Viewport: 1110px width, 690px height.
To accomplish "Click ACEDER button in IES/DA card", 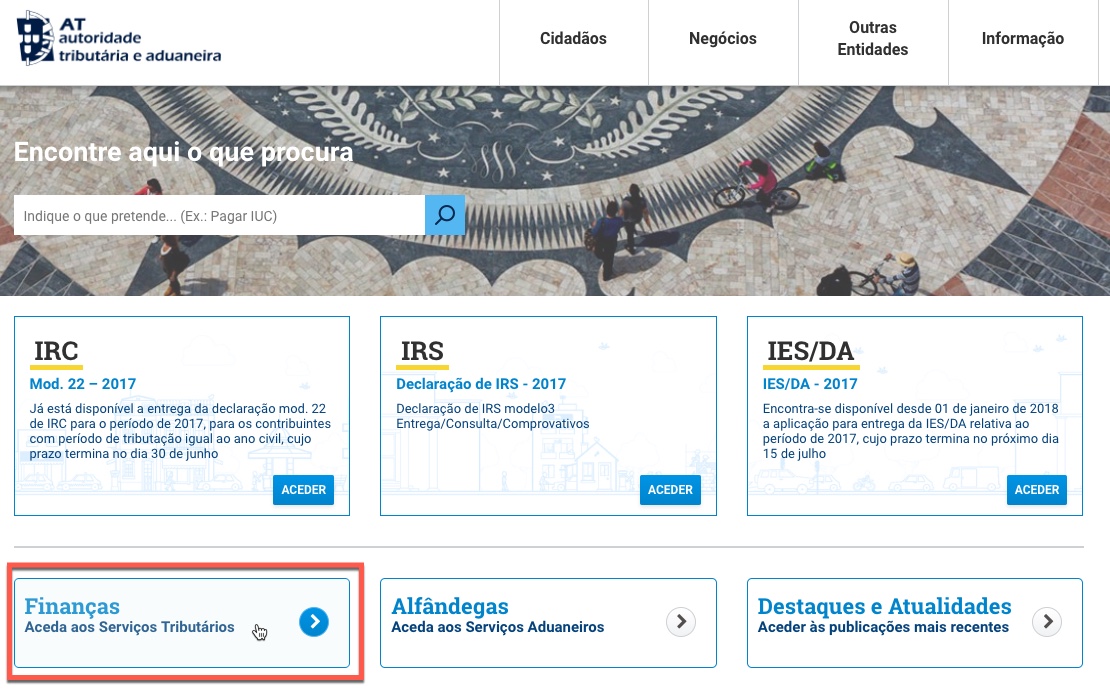I will (1037, 490).
